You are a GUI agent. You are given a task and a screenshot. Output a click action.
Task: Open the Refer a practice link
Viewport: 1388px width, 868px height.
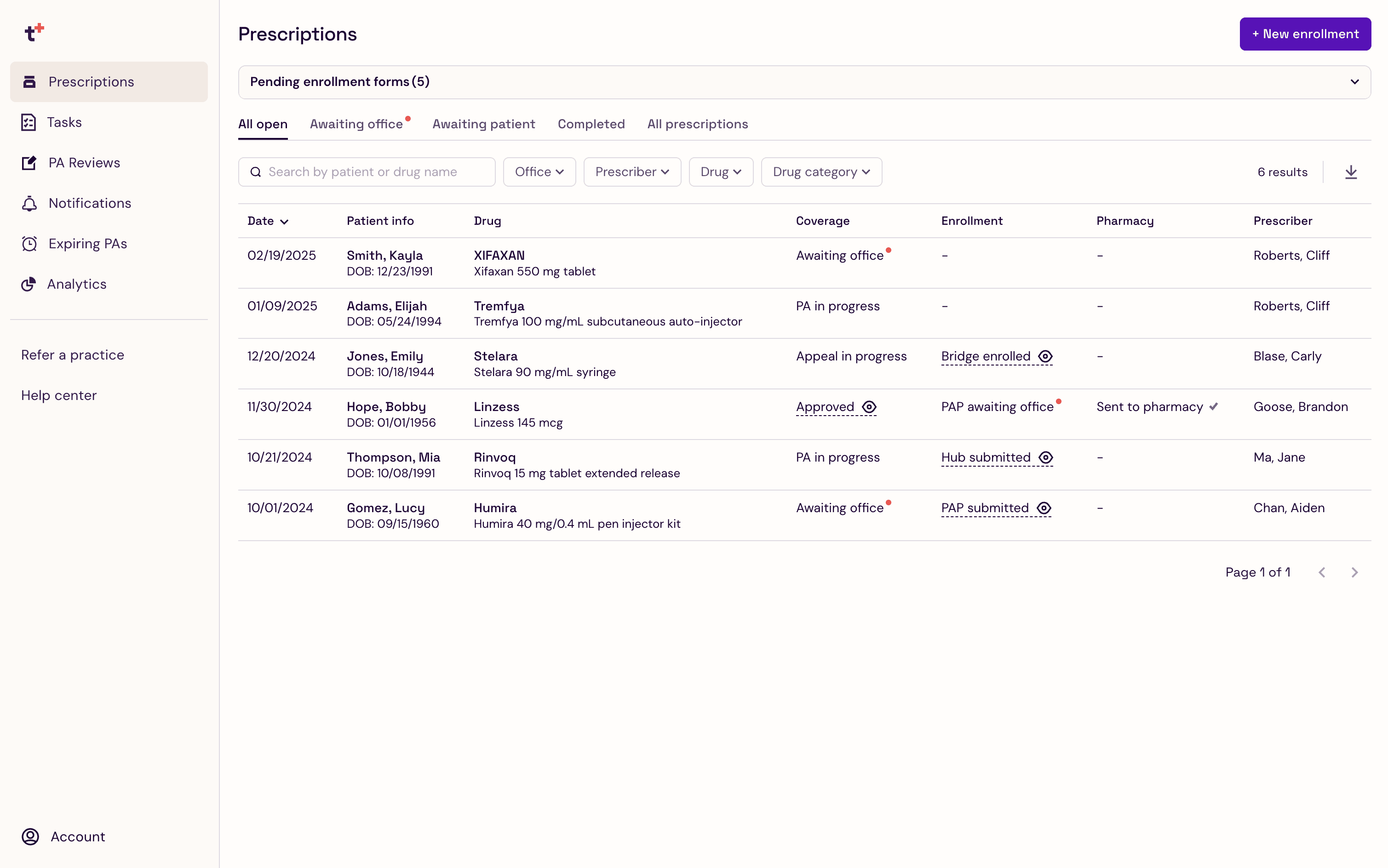(72, 355)
